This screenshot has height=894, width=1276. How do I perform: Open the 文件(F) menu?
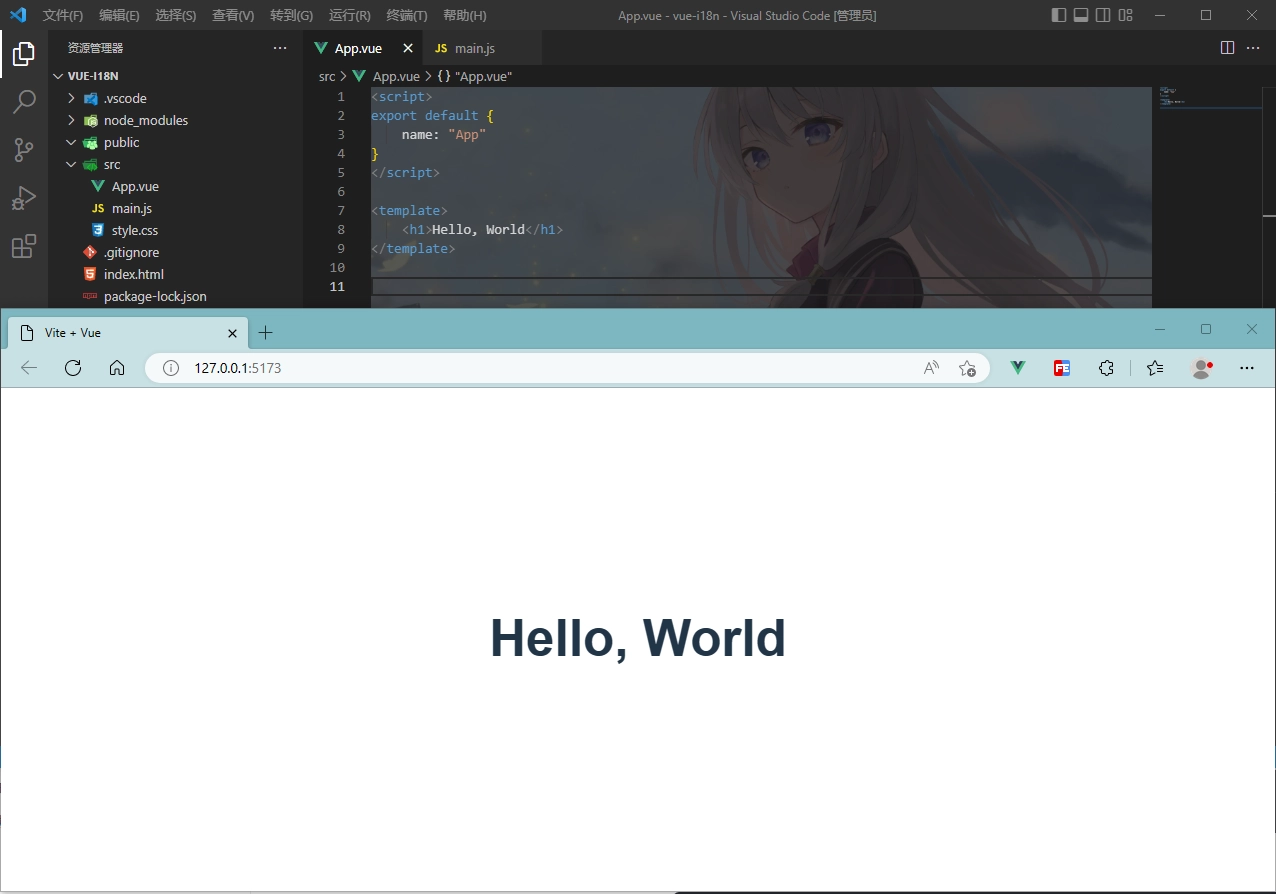(63, 15)
